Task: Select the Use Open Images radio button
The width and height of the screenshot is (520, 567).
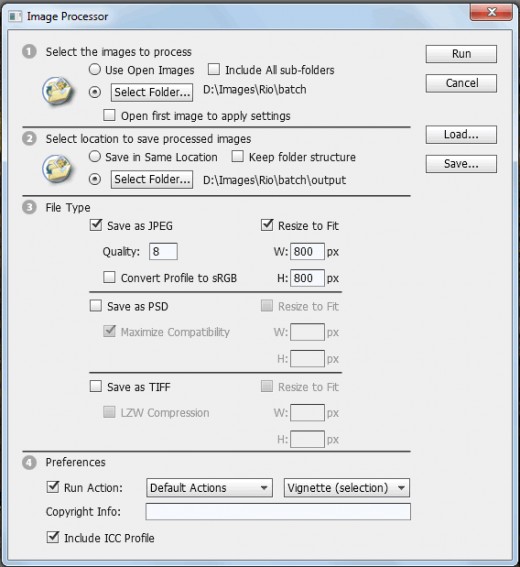Action: 95,69
